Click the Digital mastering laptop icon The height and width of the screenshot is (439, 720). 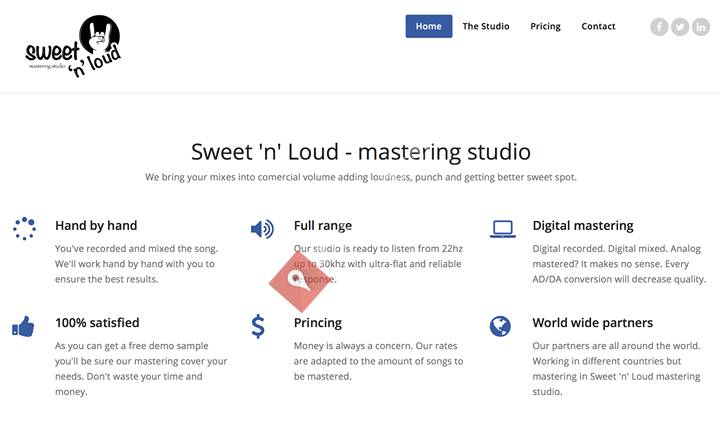(502, 228)
